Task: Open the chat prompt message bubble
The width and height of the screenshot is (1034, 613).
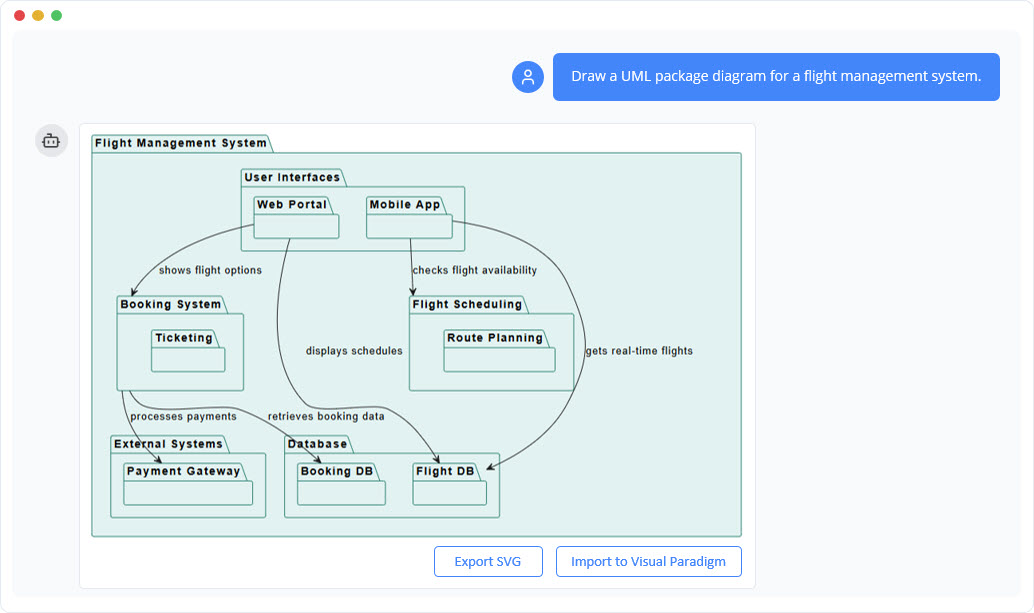Action: pyautogui.click(x=776, y=76)
